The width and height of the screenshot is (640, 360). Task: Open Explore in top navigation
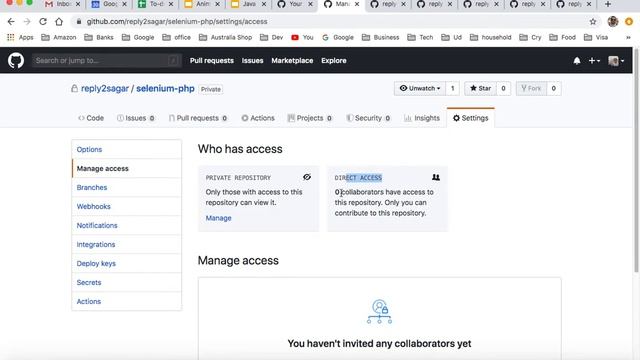point(333,60)
